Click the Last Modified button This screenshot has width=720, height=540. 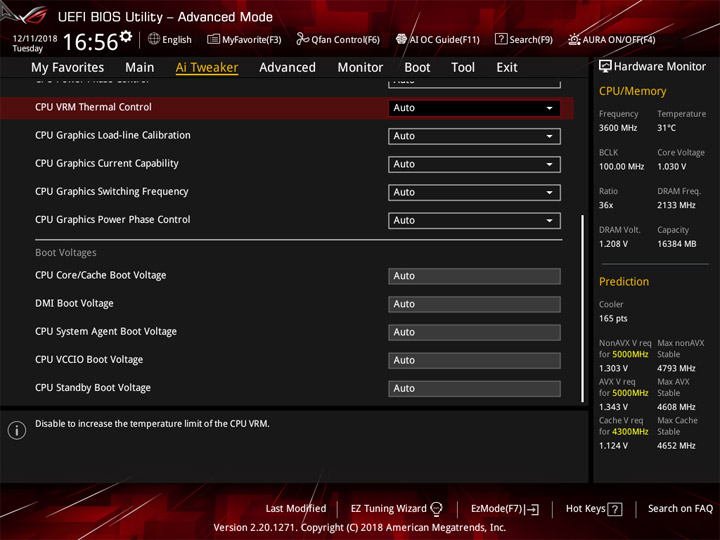pyautogui.click(x=296, y=509)
